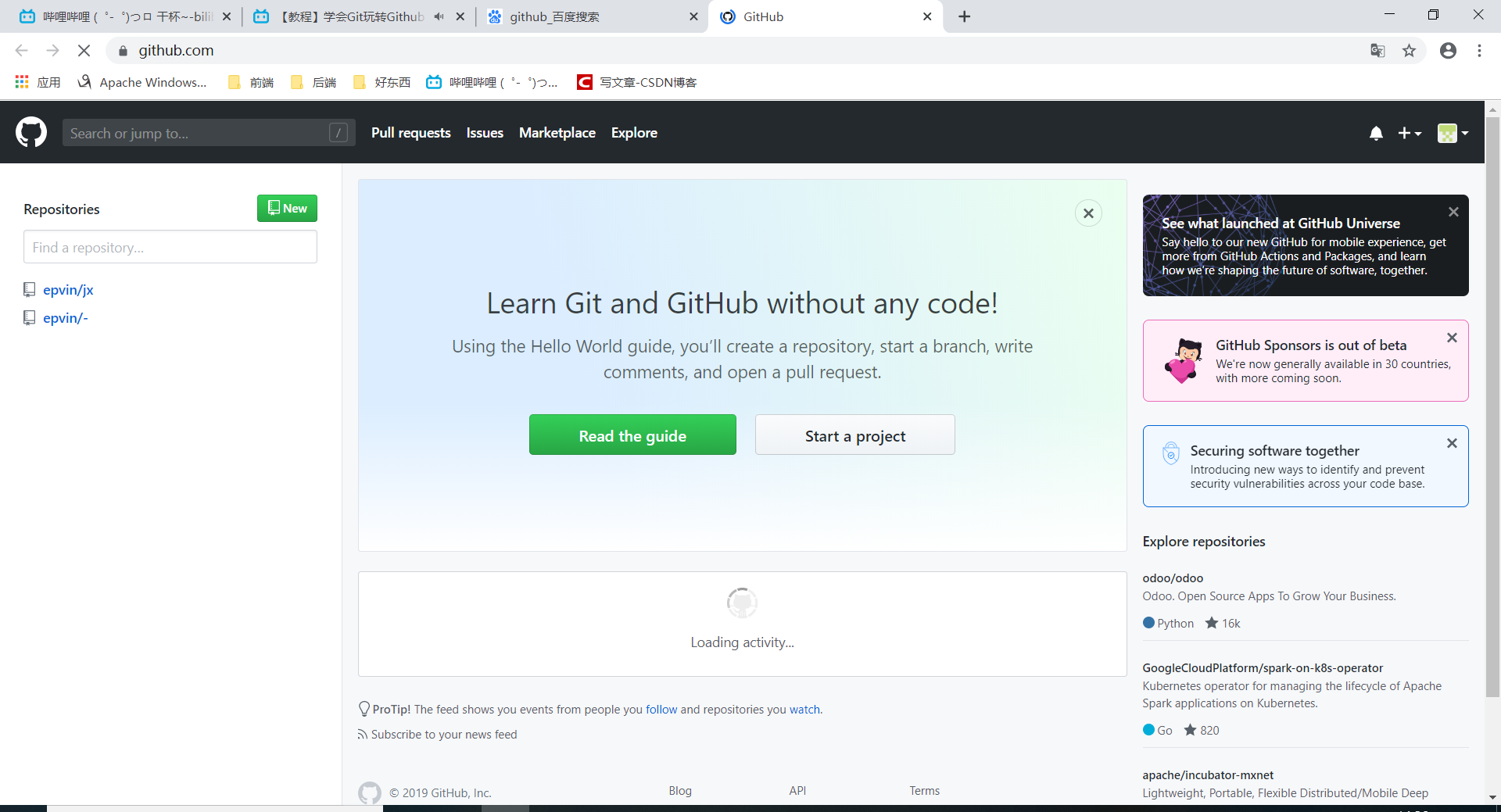
Task: Close the Securing software together notice
Action: coord(1452,443)
